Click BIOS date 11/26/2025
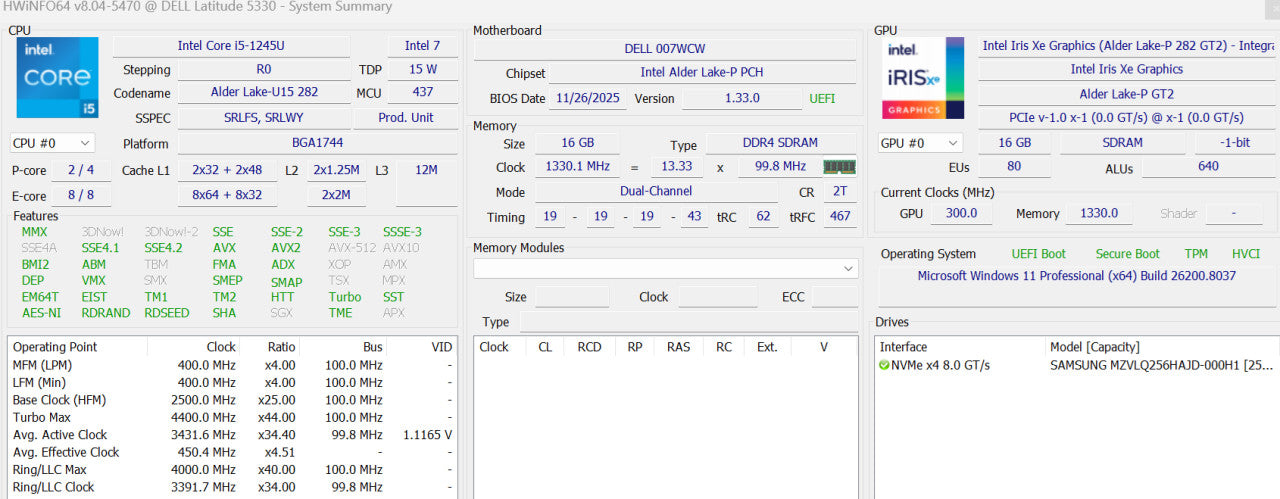 588,99
